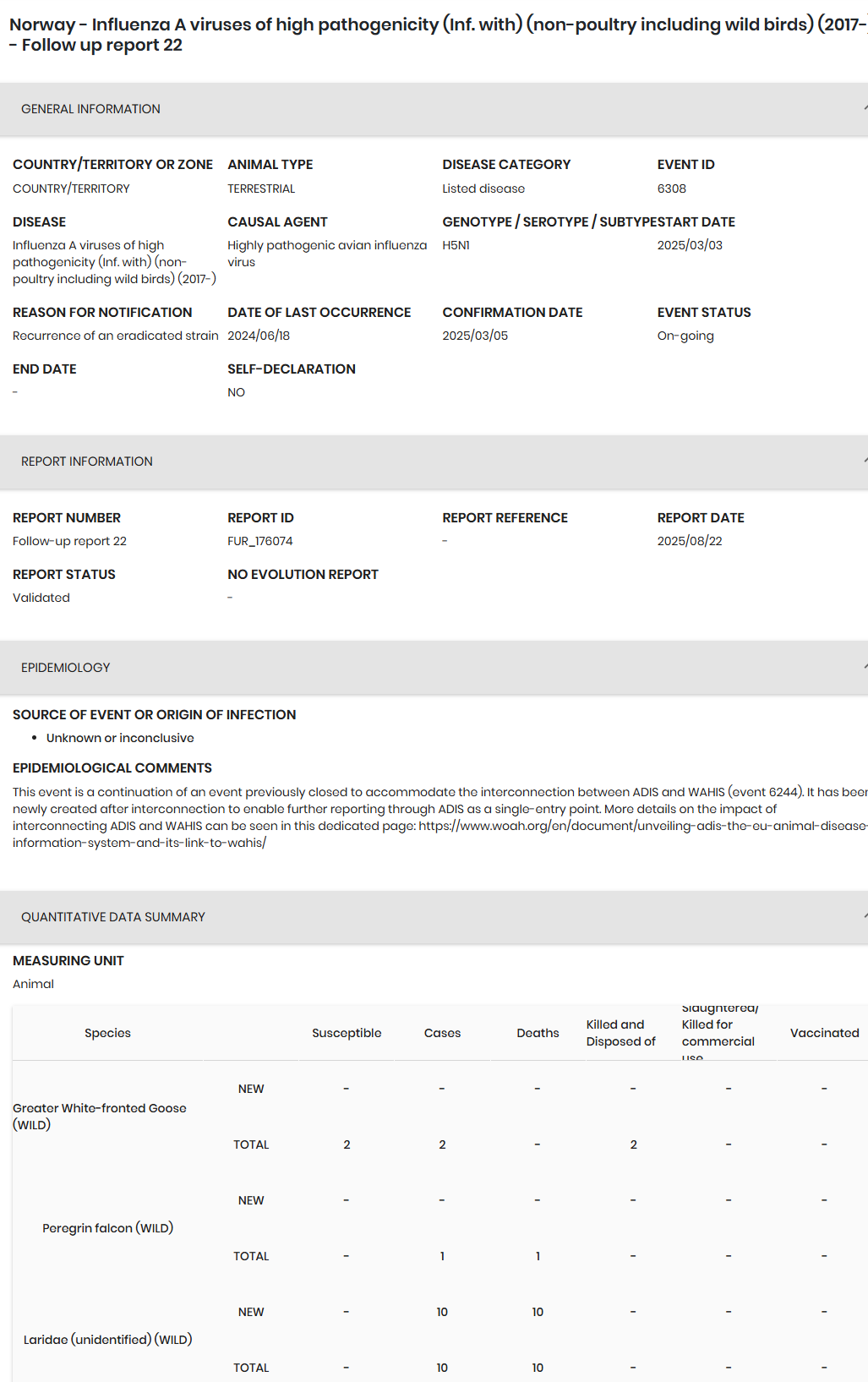868x1382 pixels.
Task: Collapse the Epidemiology section header
Action: [863, 668]
